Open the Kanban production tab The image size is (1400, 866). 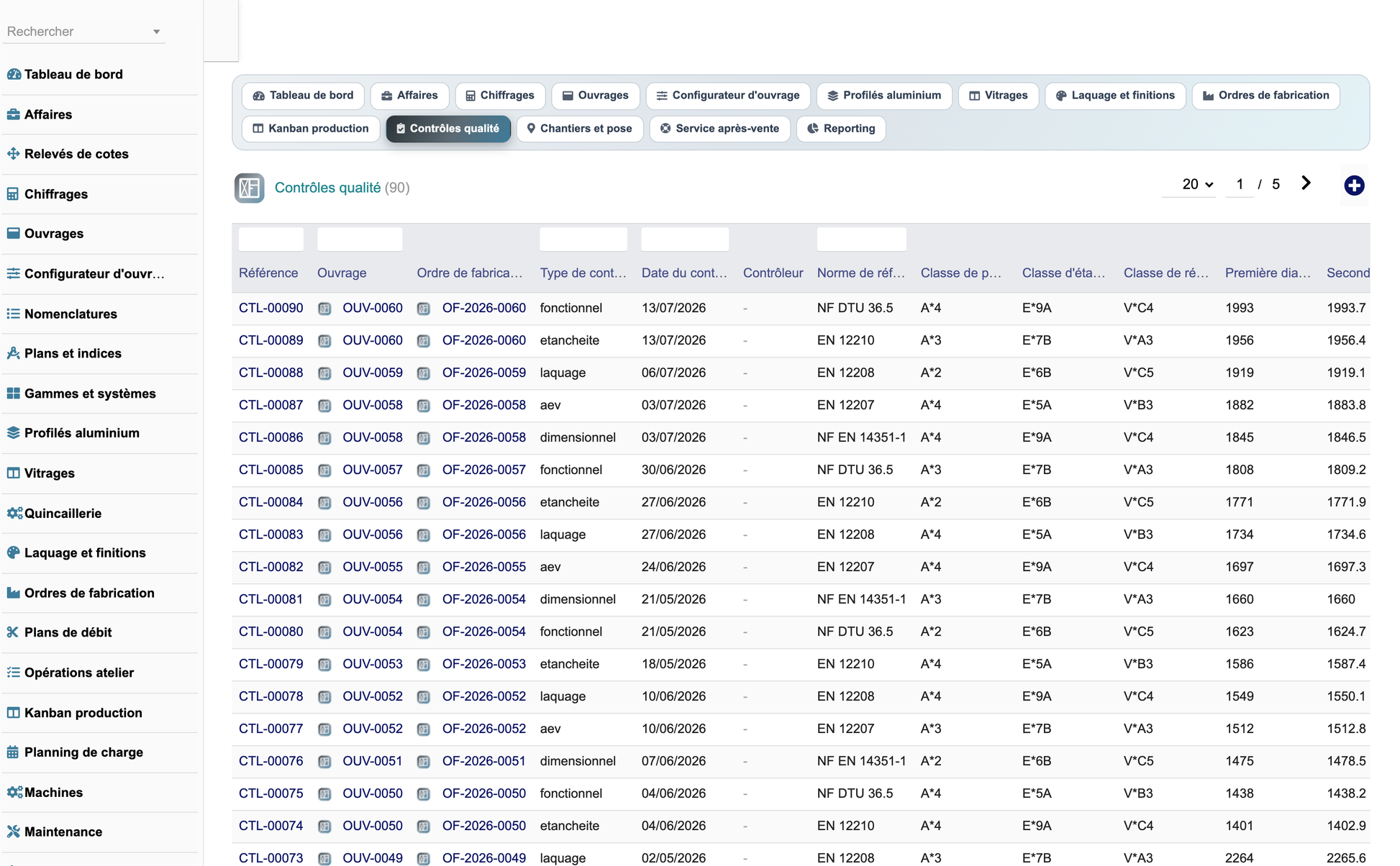(x=311, y=129)
